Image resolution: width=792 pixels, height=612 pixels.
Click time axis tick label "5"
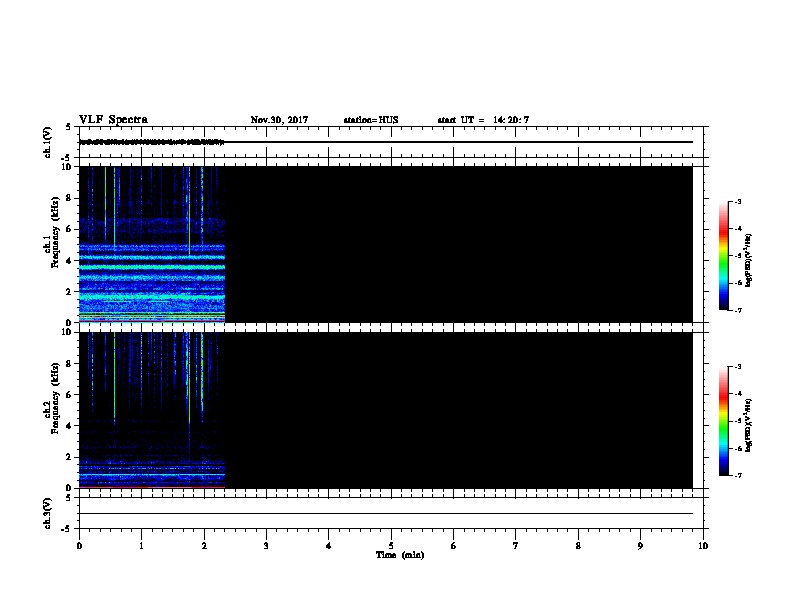[x=391, y=545]
